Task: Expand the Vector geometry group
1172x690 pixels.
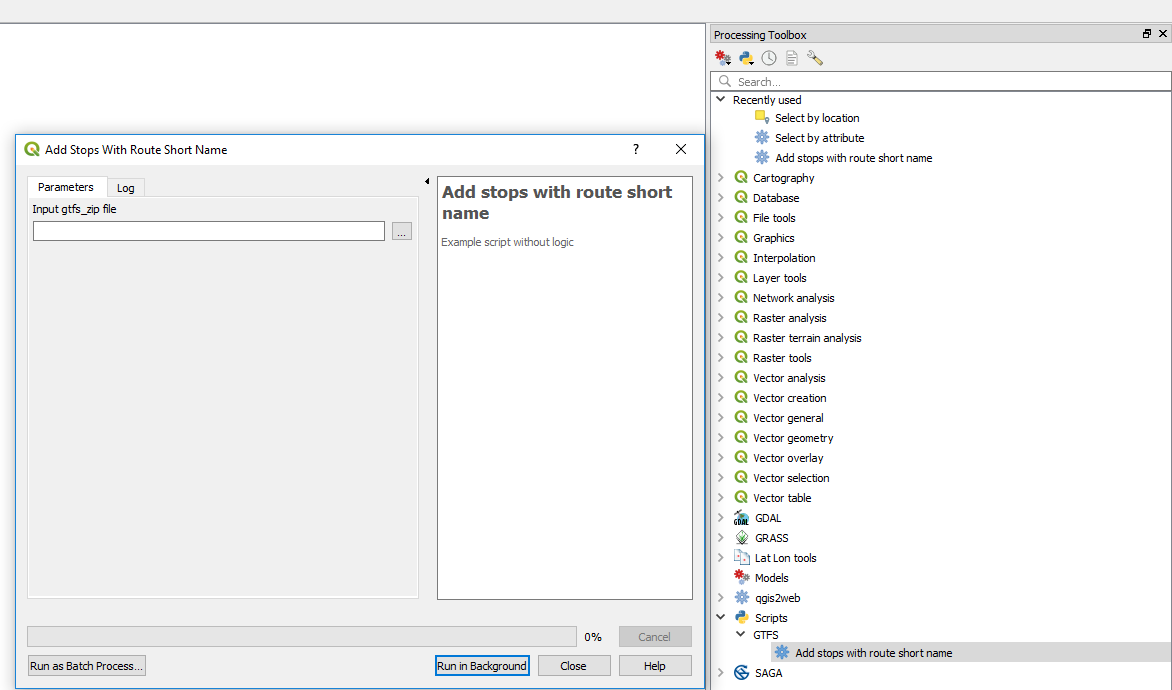Action: click(x=720, y=438)
